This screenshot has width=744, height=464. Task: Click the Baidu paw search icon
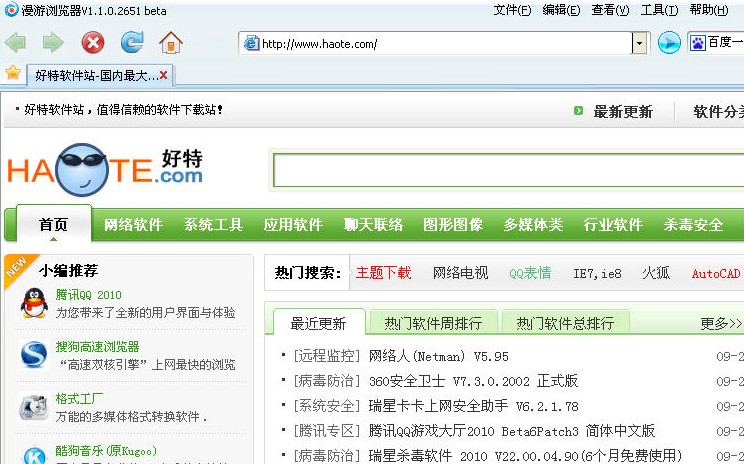(697, 43)
